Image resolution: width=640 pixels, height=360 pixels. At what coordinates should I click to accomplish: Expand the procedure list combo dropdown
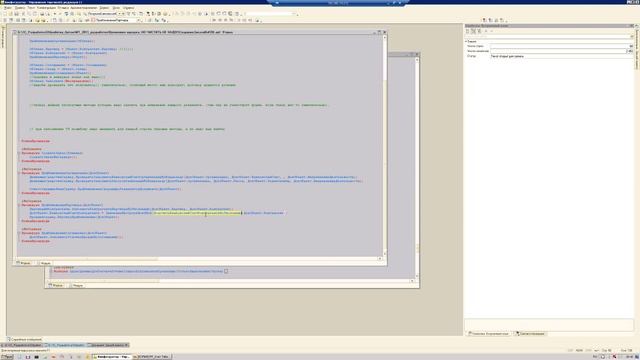(138, 20)
